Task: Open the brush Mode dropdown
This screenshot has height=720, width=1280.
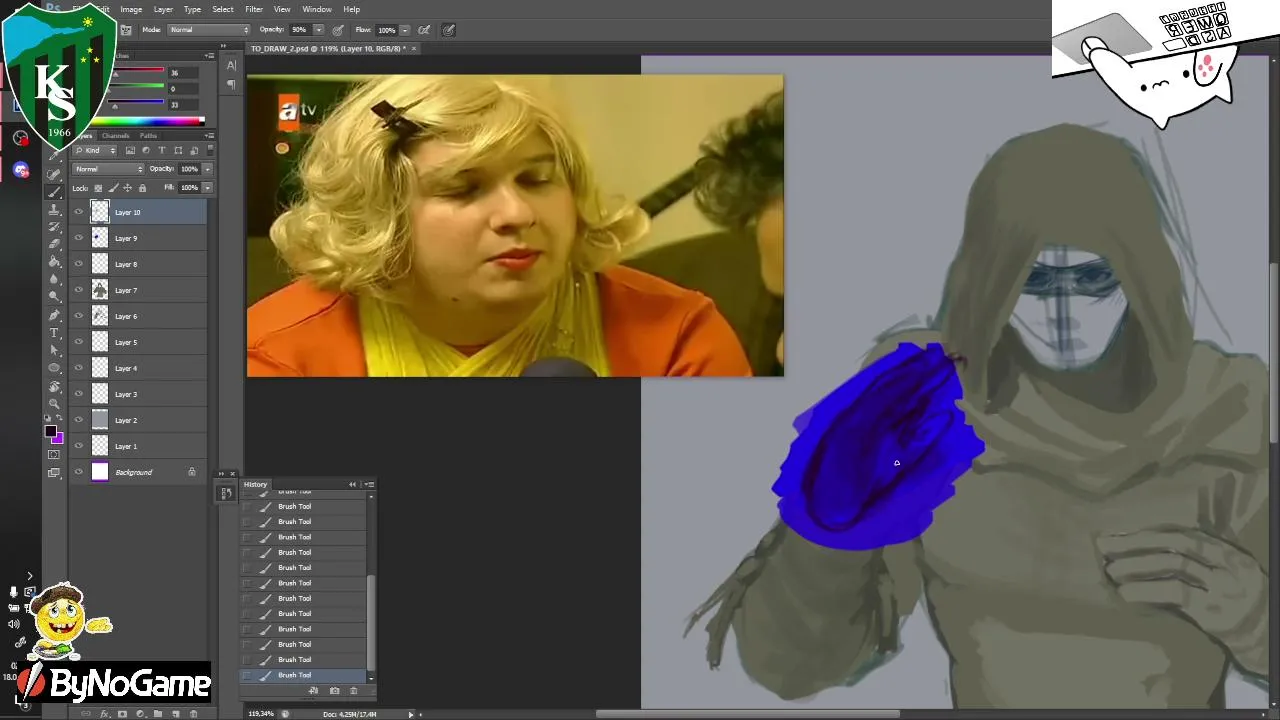Action: click(209, 30)
